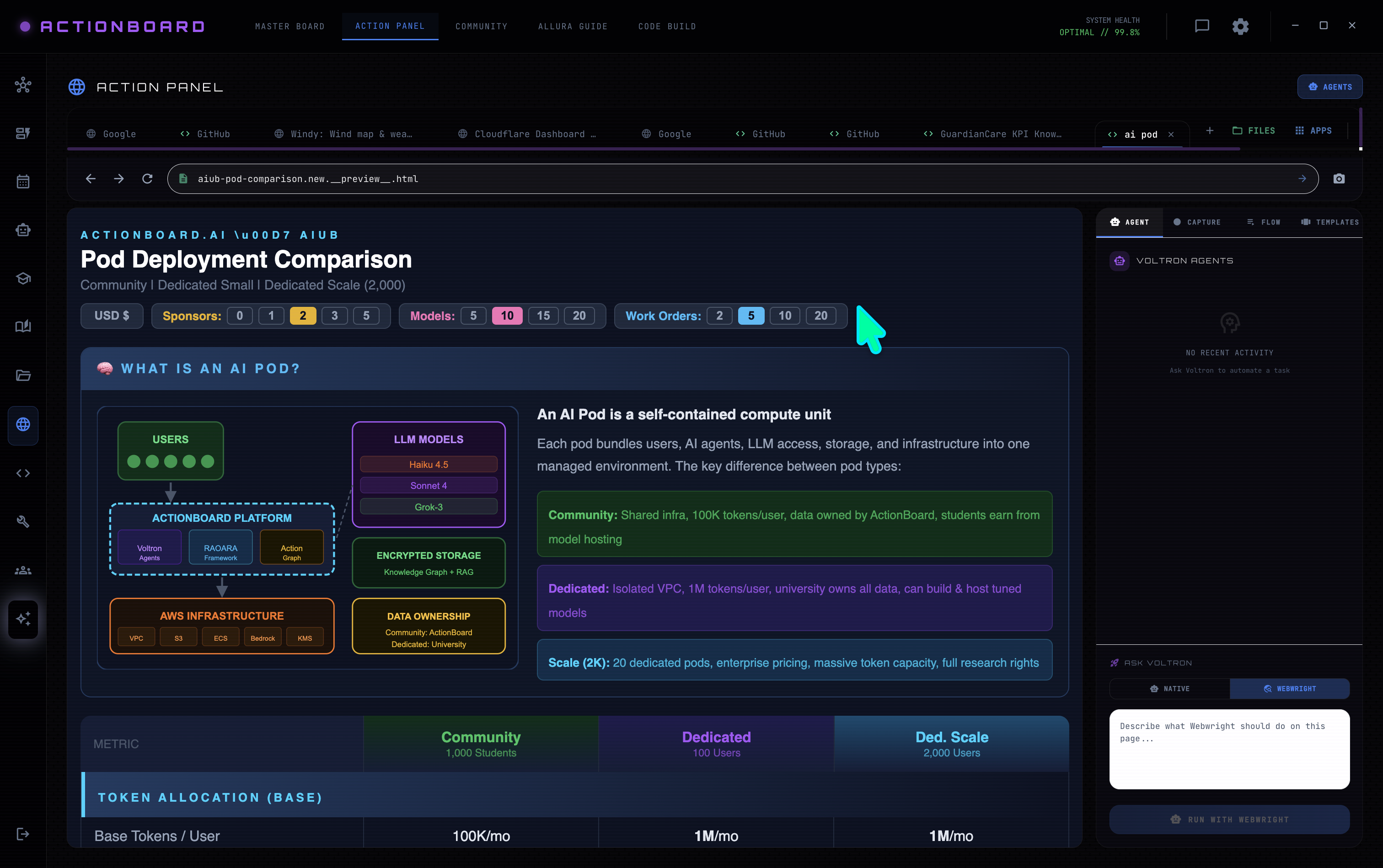Screen dimensions: 1383x868
Task: Click the address bar URL field
Action: click(x=742, y=178)
